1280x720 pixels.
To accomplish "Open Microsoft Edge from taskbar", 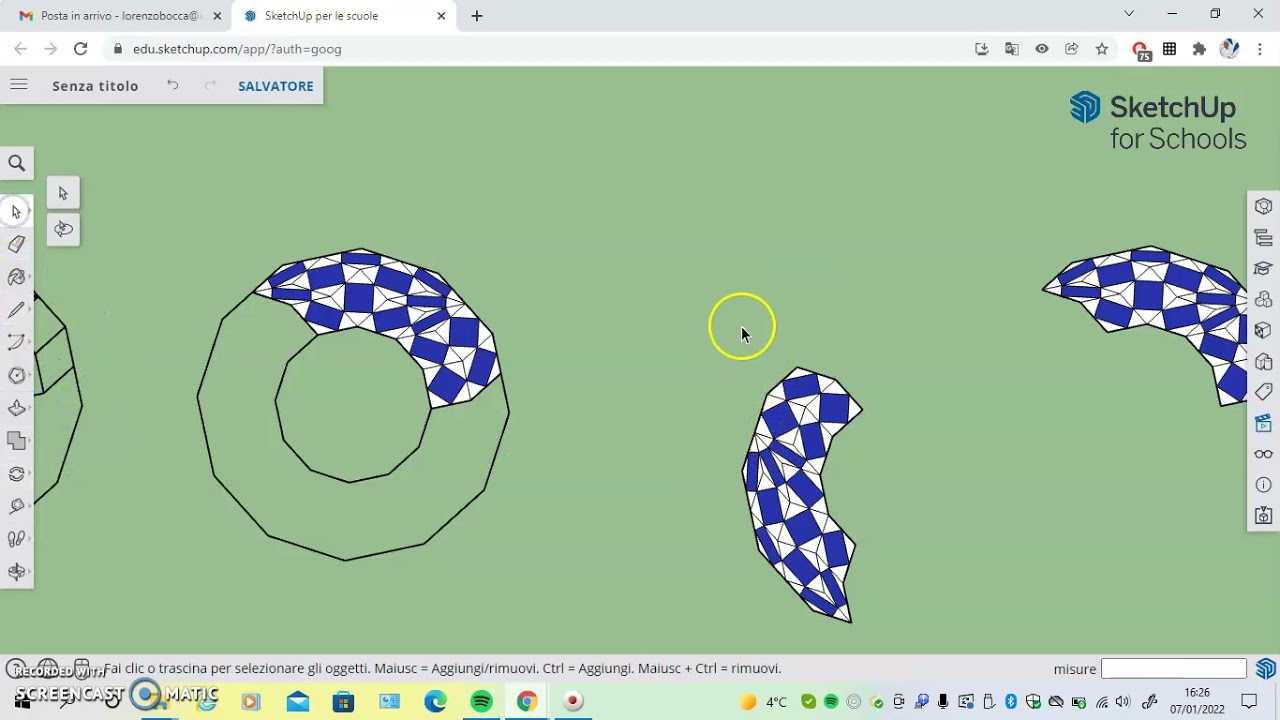I will tap(435, 701).
